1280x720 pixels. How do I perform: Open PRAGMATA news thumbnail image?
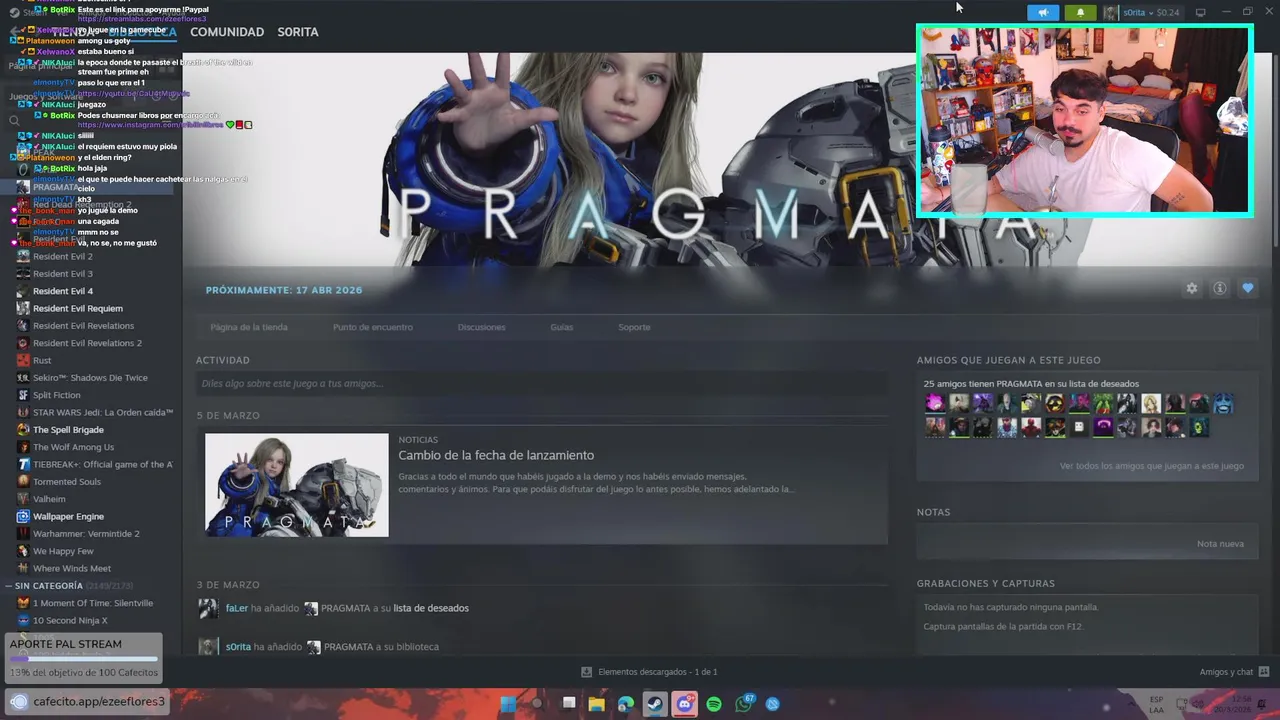click(x=297, y=485)
